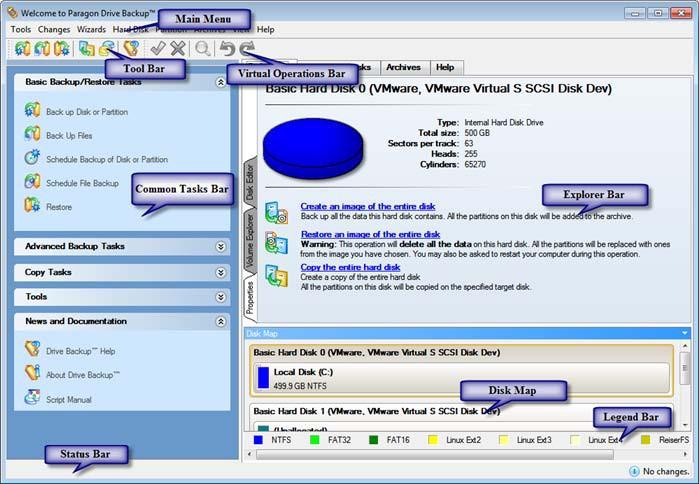Screen dimensions: 699x484
Task: Open Schedule File Backup task
Action: pyautogui.click(x=82, y=183)
